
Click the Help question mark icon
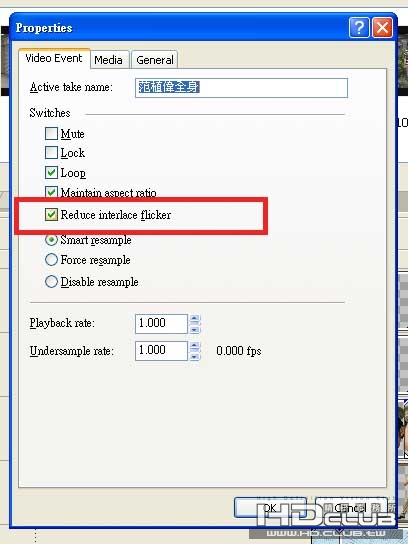[x=359, y=27]
